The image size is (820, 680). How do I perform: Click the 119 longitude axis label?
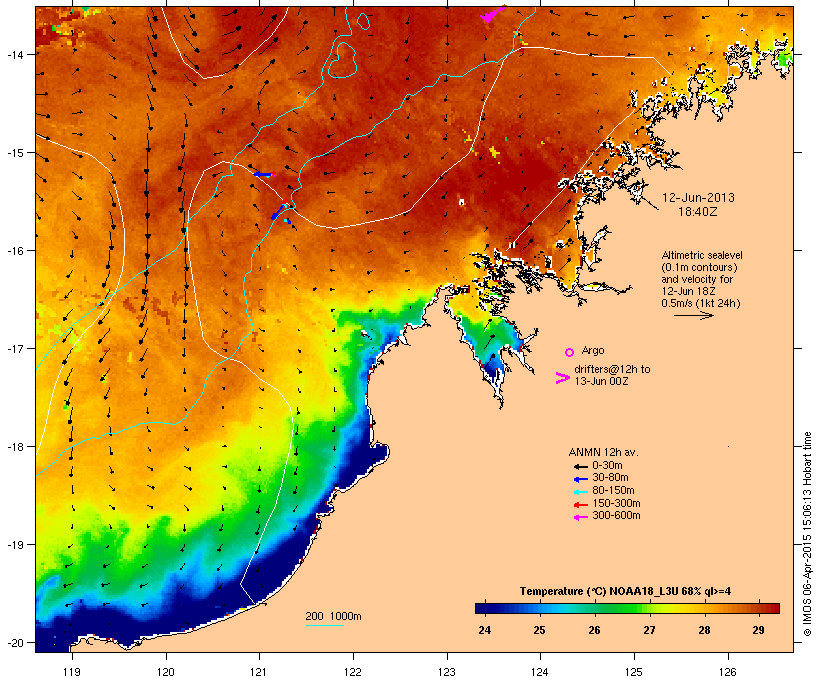72,672
